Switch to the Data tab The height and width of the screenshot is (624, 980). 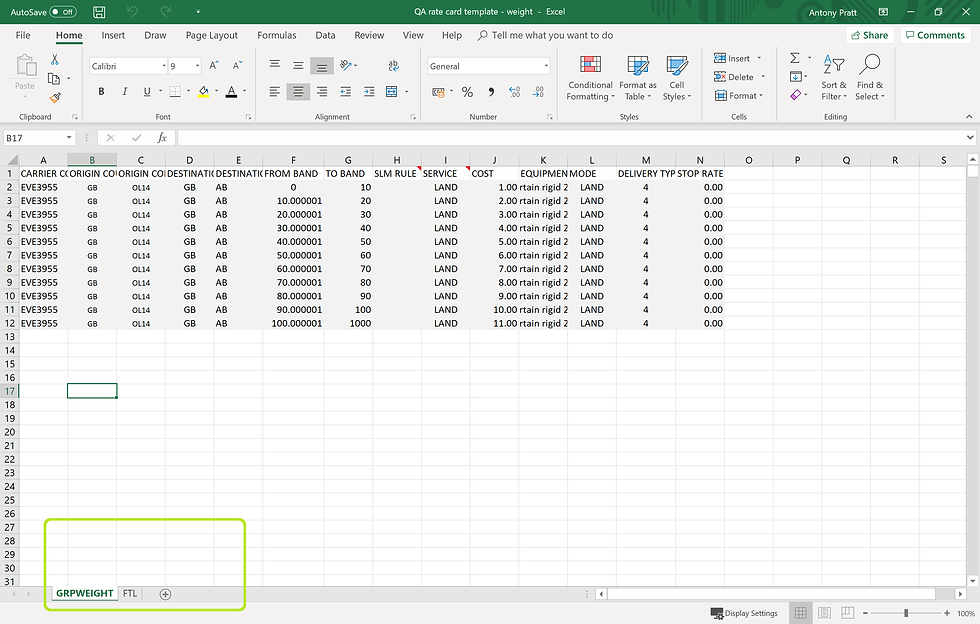pos(325,35)
